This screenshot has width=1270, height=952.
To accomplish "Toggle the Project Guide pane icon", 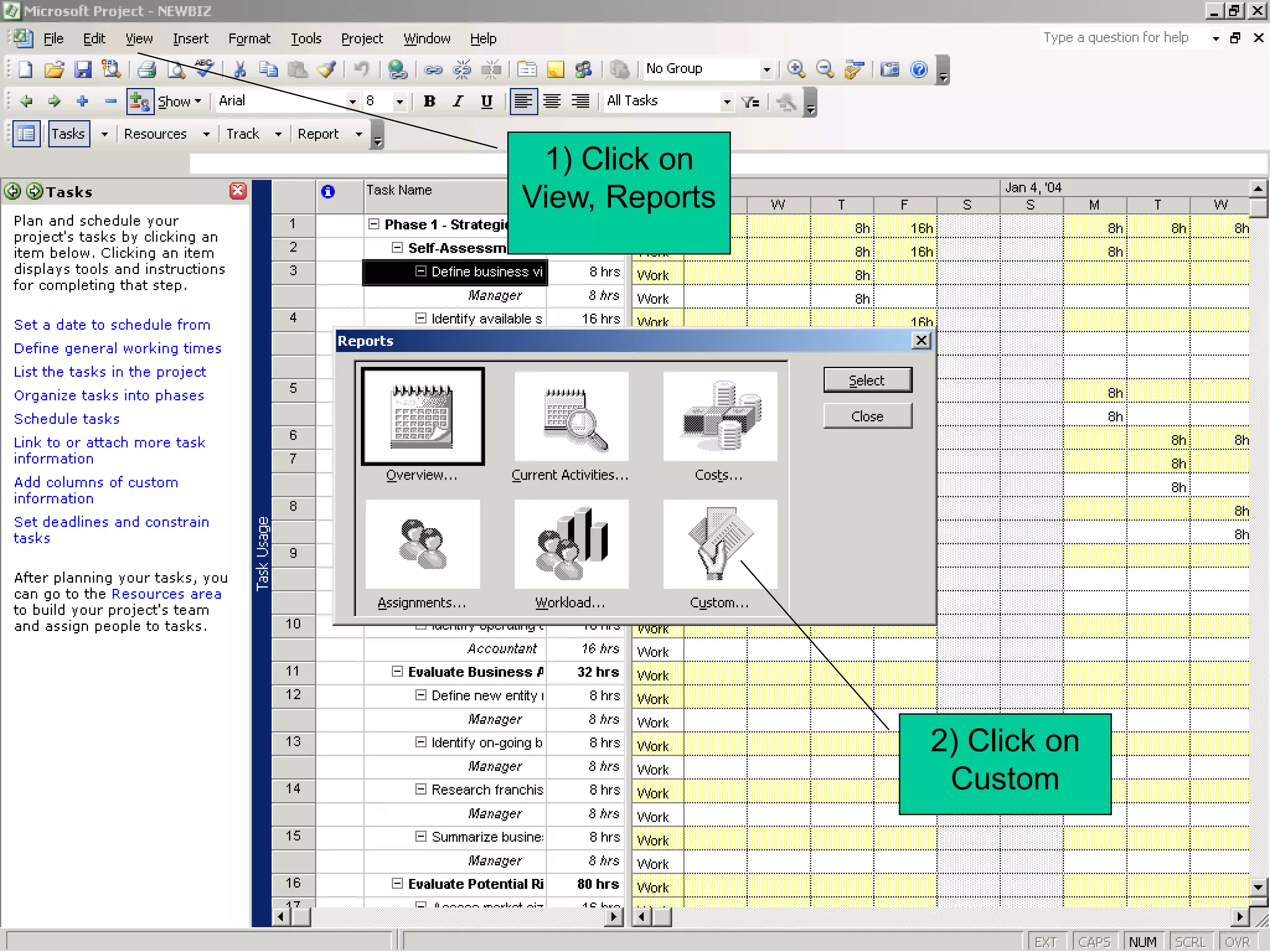I will pos(27,134).
